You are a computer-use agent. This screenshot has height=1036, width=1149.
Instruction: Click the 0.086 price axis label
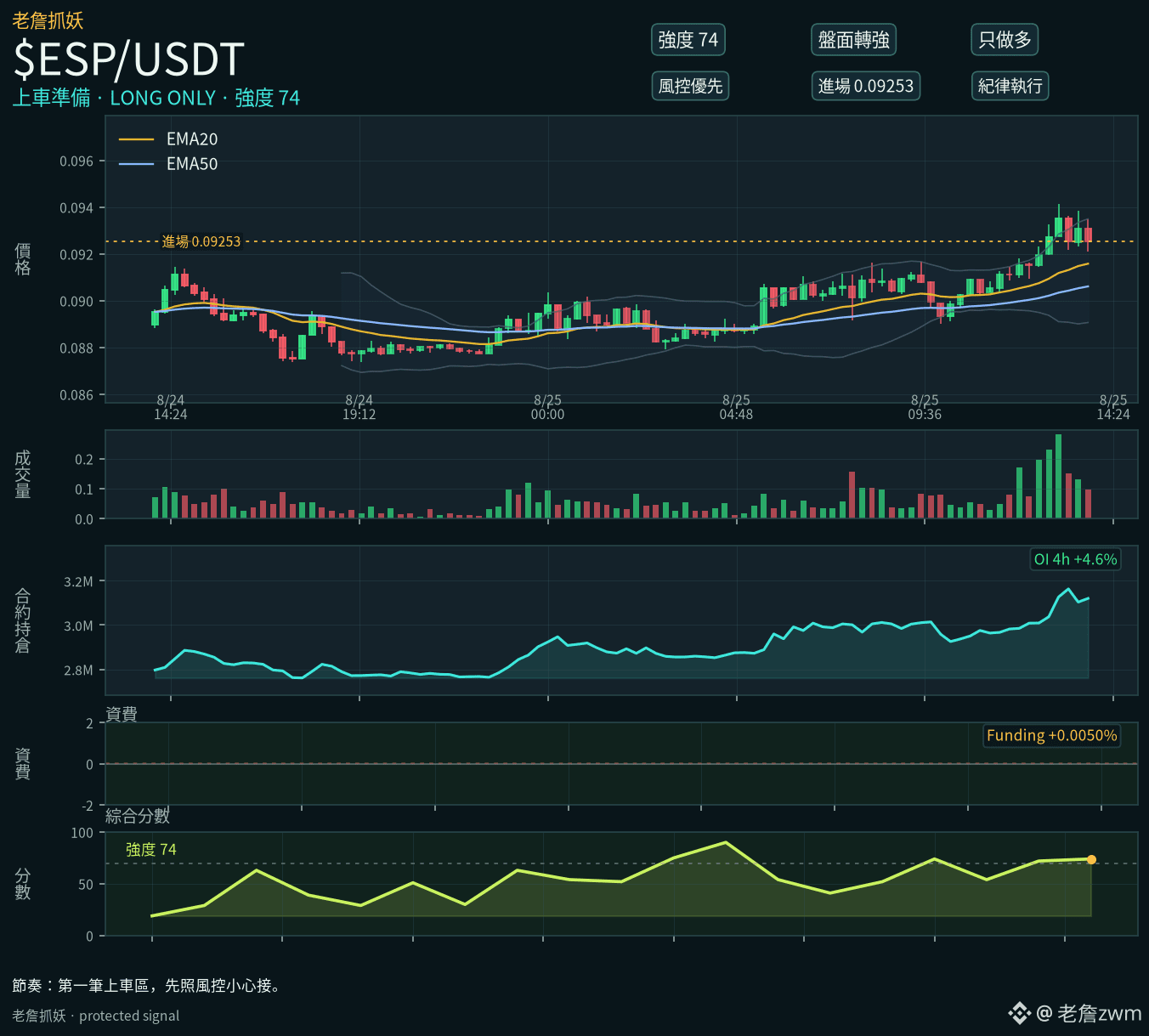click(x=76, y=395)
